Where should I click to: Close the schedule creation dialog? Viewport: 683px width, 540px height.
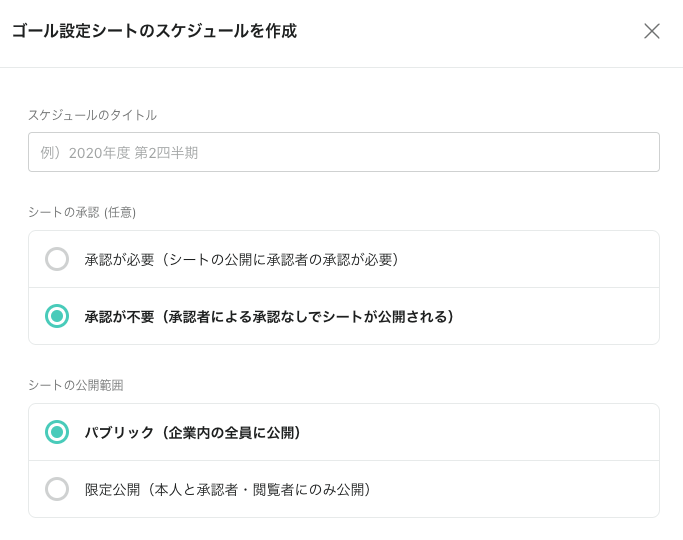tap(652, 31)
